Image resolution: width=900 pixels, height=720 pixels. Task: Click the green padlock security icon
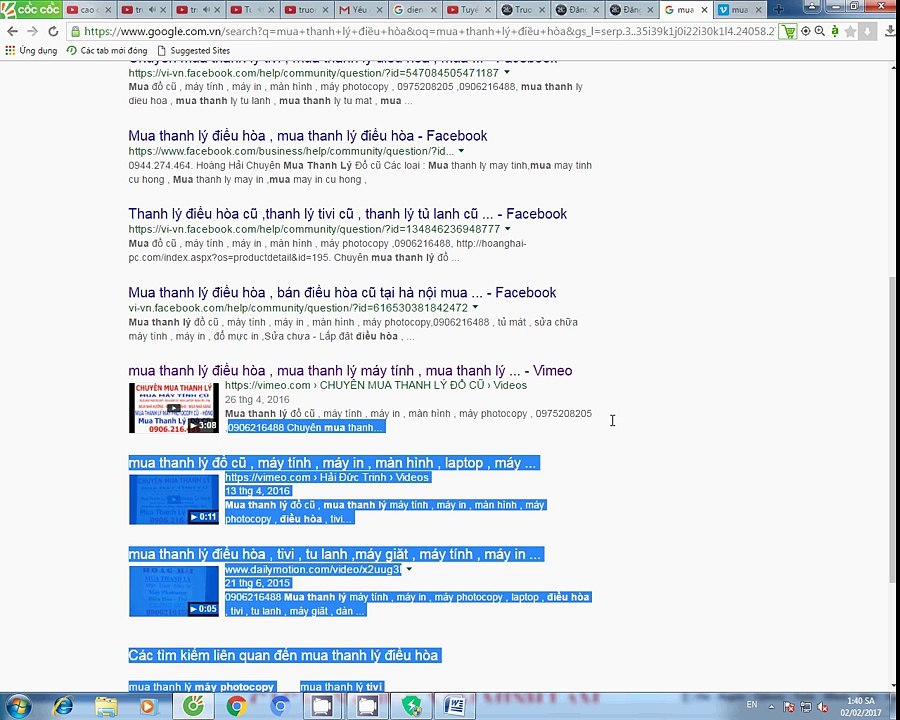pyautogui.click(x=75, y=32)
